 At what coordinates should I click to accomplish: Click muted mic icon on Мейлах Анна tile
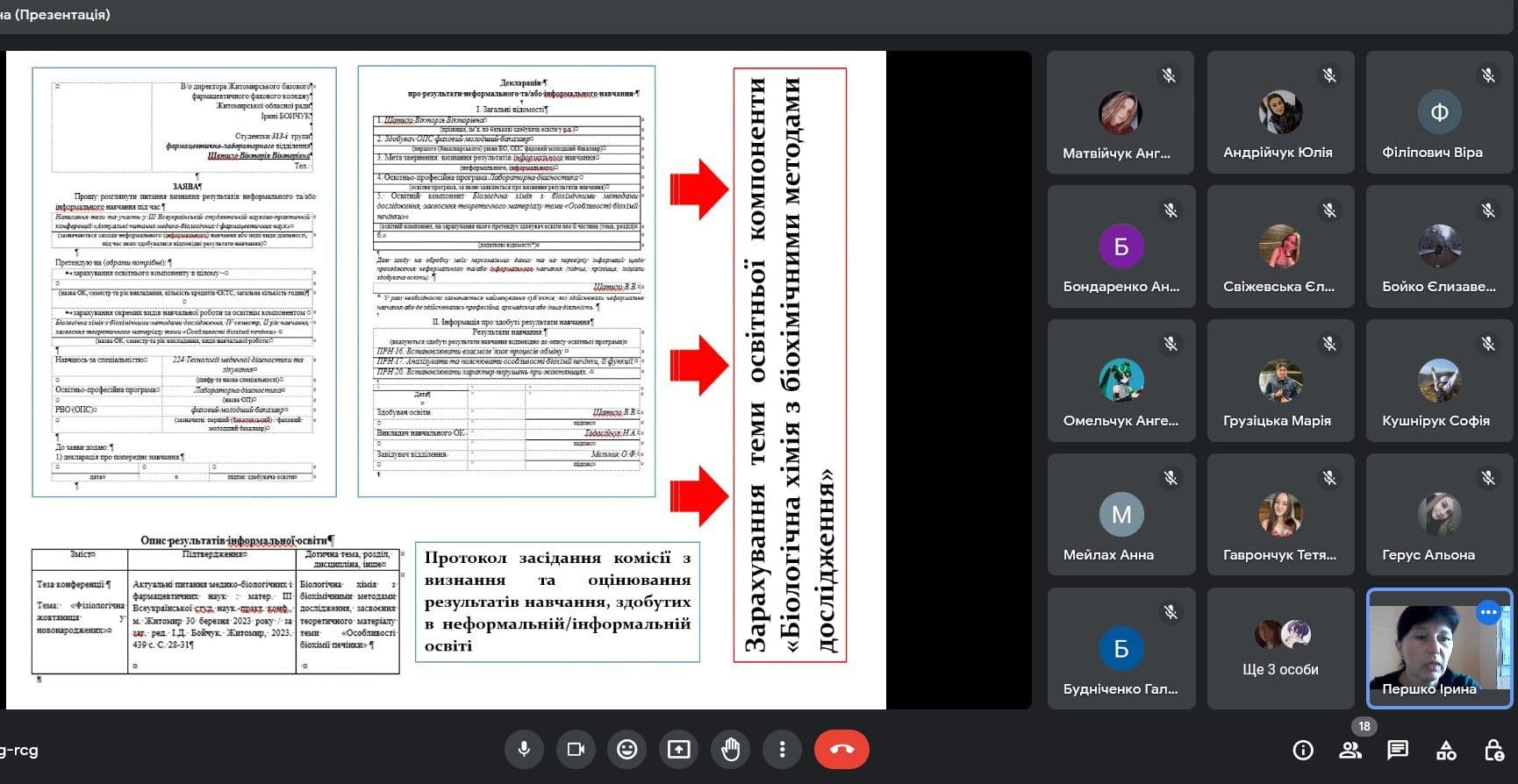click(1170, 478)
